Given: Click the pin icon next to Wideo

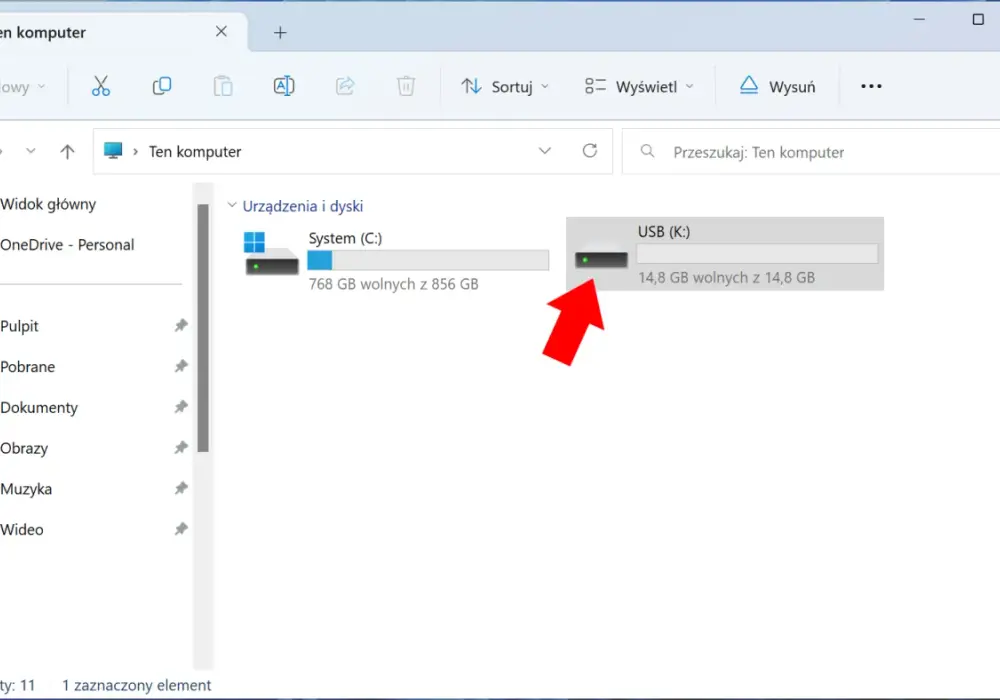Looking at the screenshot, I should coord(181,529).
